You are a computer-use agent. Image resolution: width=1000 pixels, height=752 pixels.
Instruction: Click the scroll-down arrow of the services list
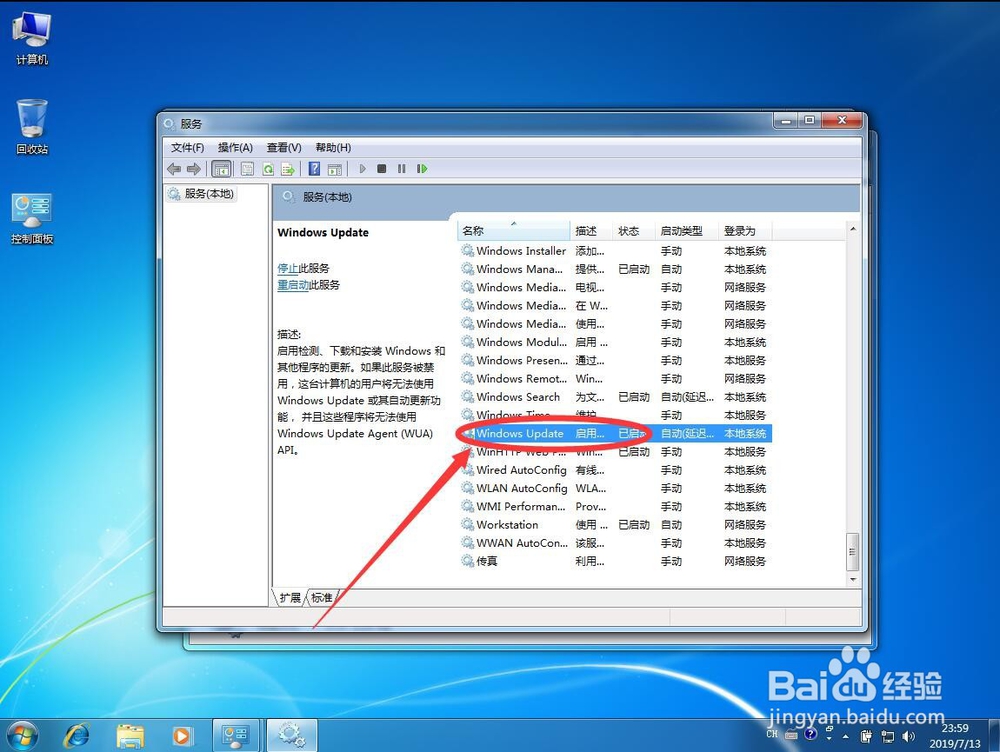click(853, 579)
